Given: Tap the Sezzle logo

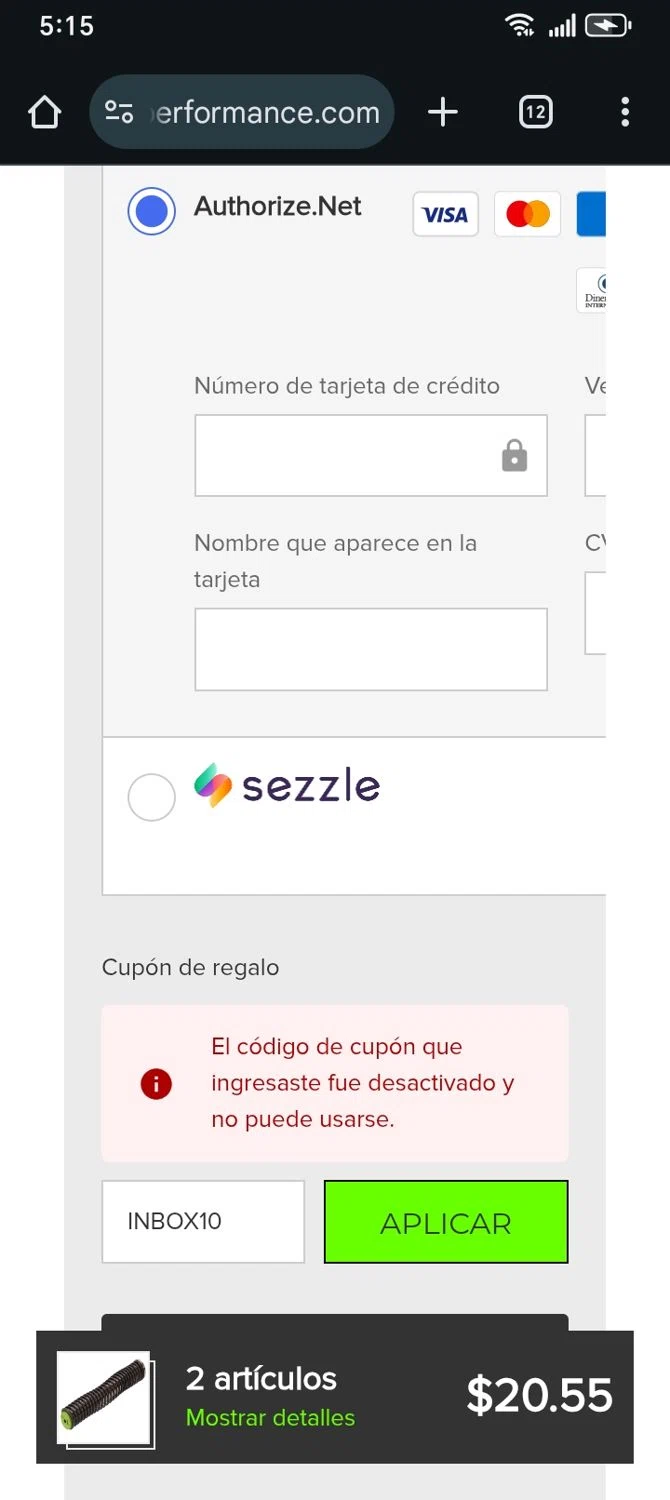Looking at the screenshot, I should coord(287,786).
